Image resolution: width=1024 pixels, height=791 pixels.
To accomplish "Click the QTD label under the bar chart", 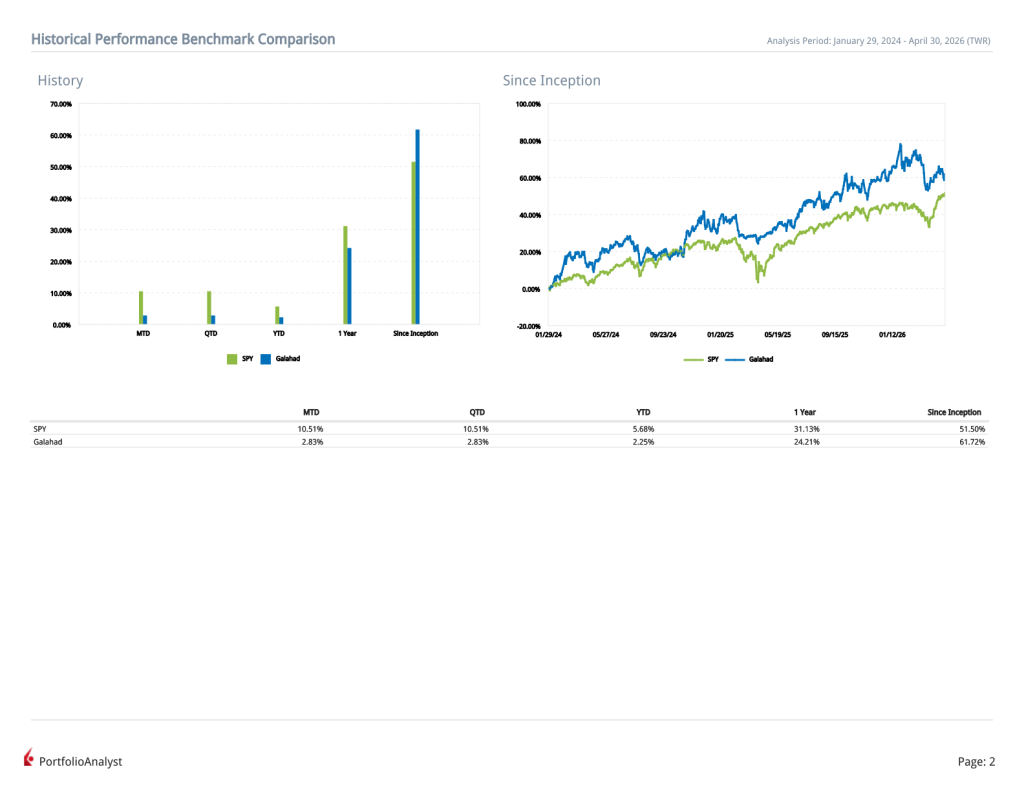I will (210, 333).
